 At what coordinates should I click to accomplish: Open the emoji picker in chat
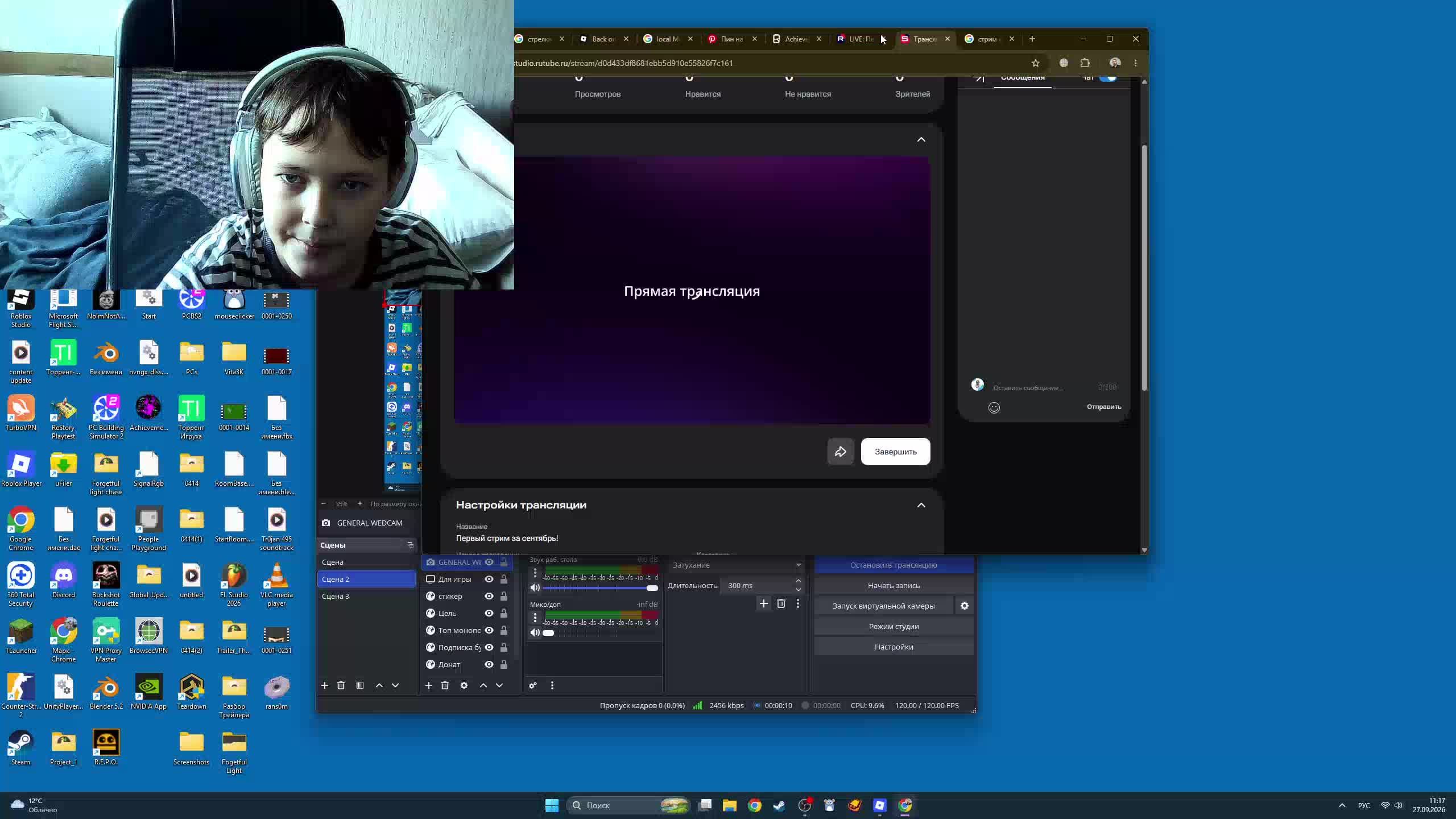994,407
